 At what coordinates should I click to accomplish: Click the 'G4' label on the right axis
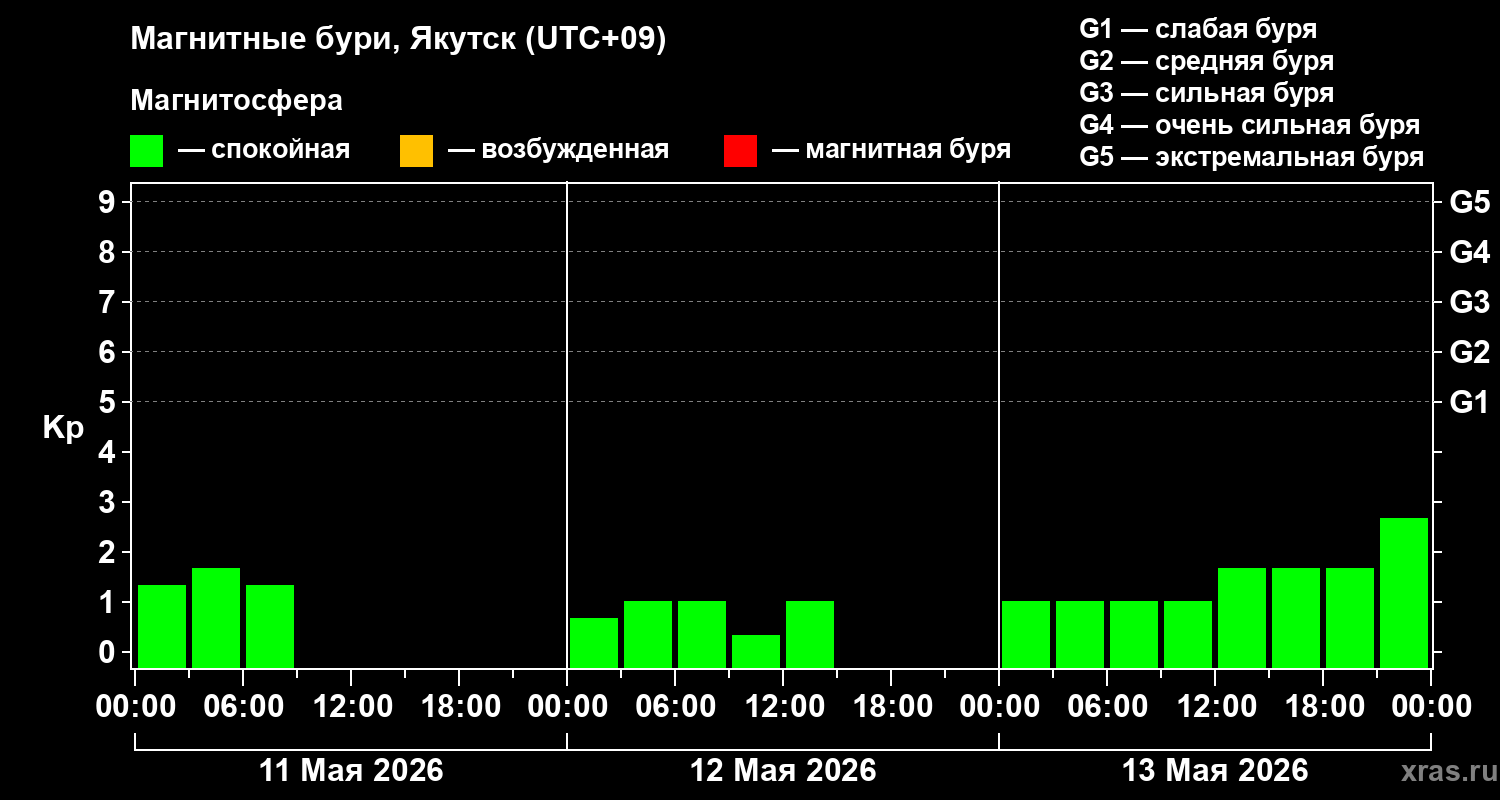tap(1469, 252)
